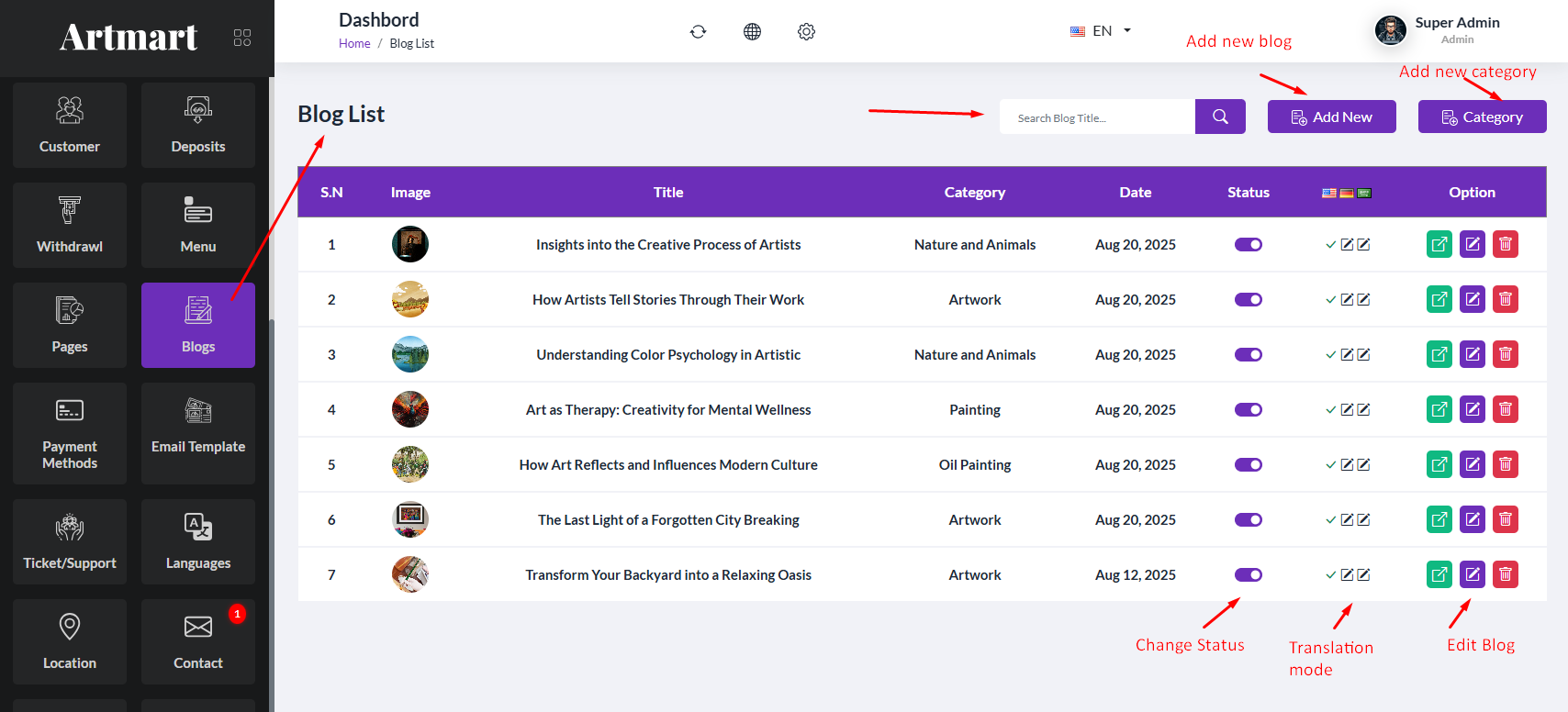
Task: Toggle the sidebar grid icon beside Artmart logo
Action: (242, 38)
